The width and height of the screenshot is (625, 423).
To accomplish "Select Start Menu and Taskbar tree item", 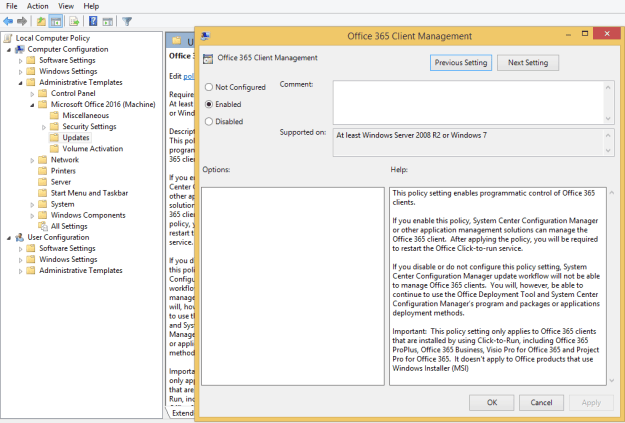I will [x=89, y=193].
